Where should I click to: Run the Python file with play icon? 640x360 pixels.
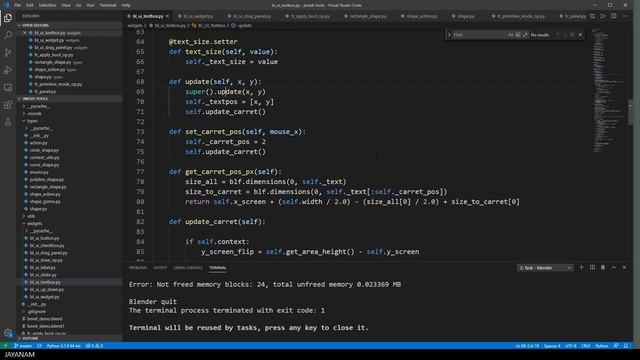coord(603,16)
